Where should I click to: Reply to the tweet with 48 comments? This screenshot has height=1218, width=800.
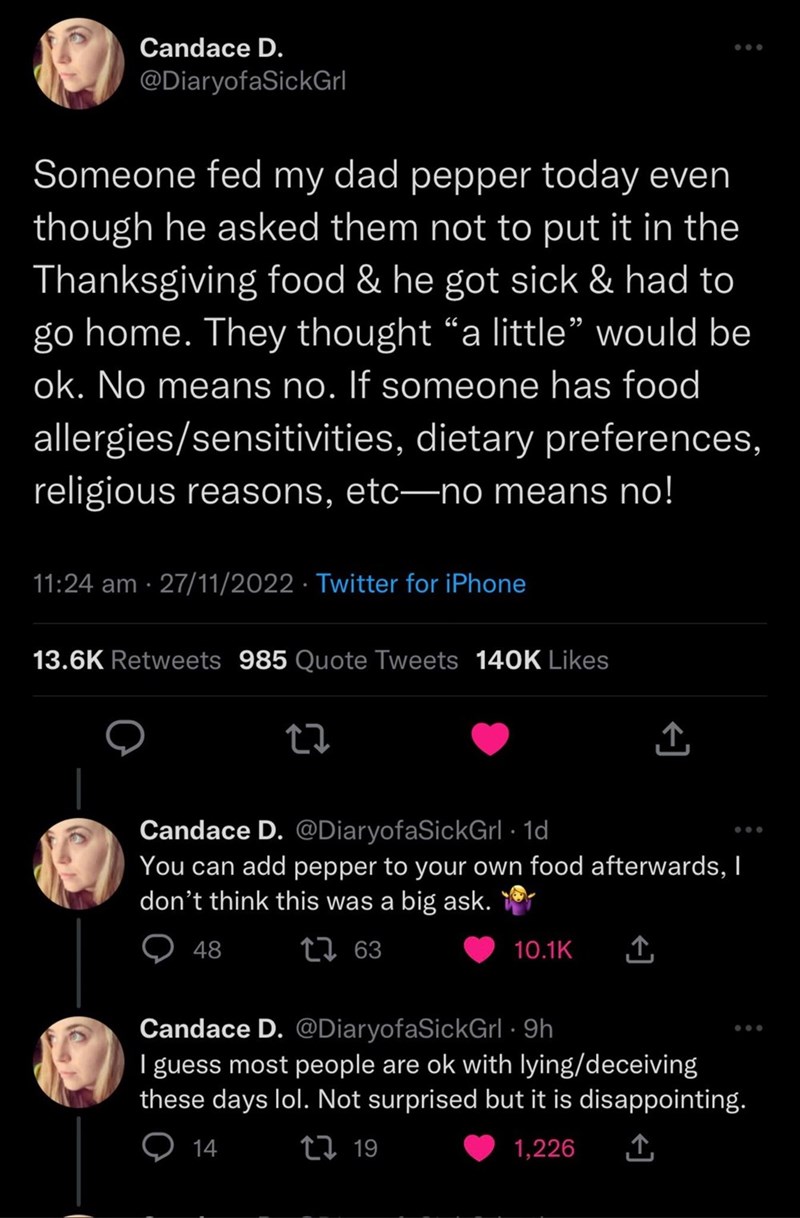pos(155,949)
